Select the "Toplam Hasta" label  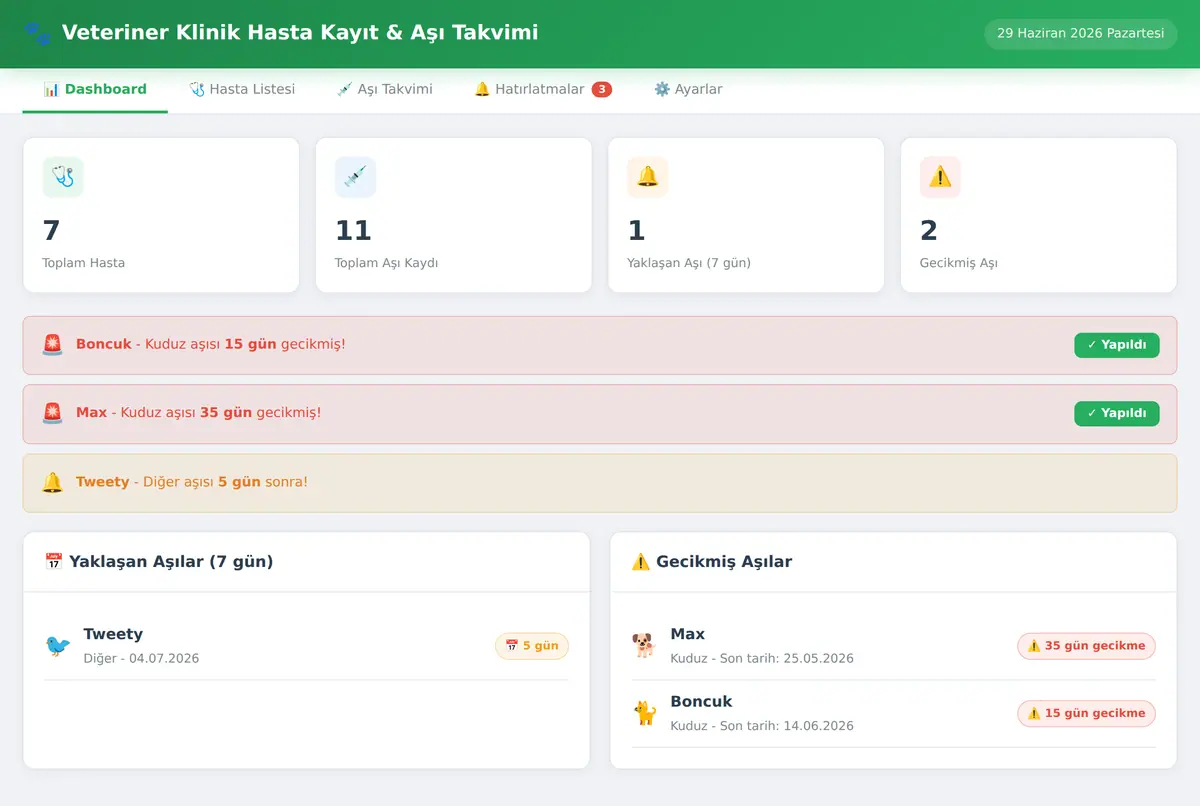(84, 263)
